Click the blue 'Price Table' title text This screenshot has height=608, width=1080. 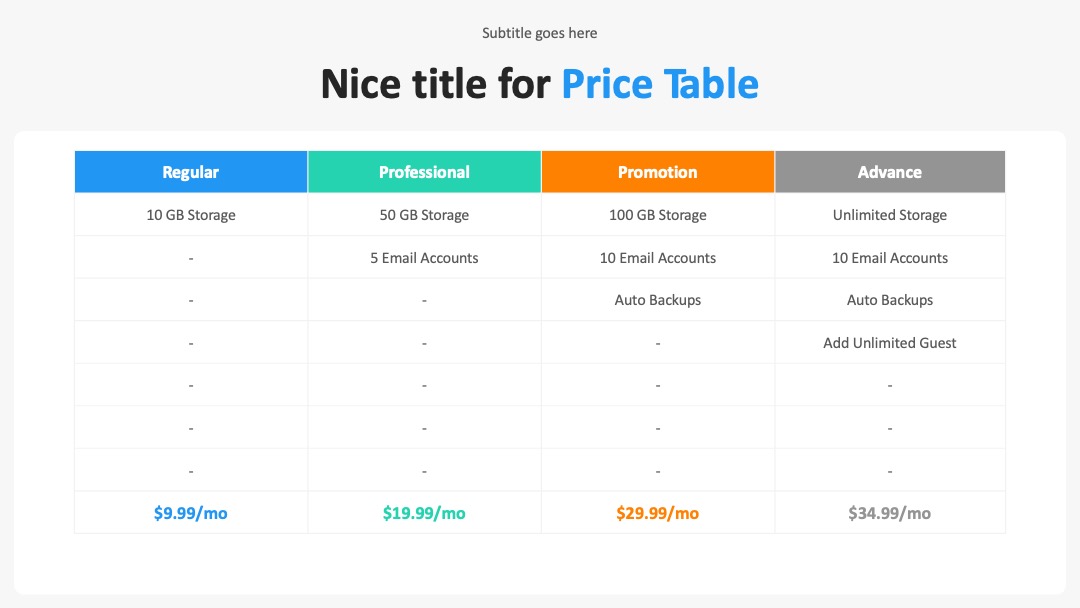click(660, 84)
